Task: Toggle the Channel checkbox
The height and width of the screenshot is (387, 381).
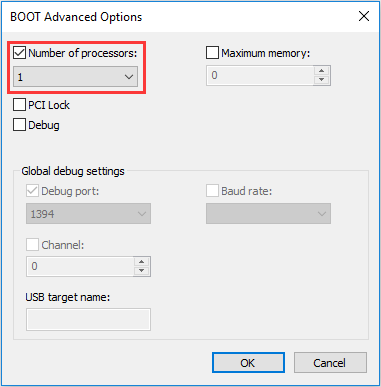Action: [x=32, y=245]
